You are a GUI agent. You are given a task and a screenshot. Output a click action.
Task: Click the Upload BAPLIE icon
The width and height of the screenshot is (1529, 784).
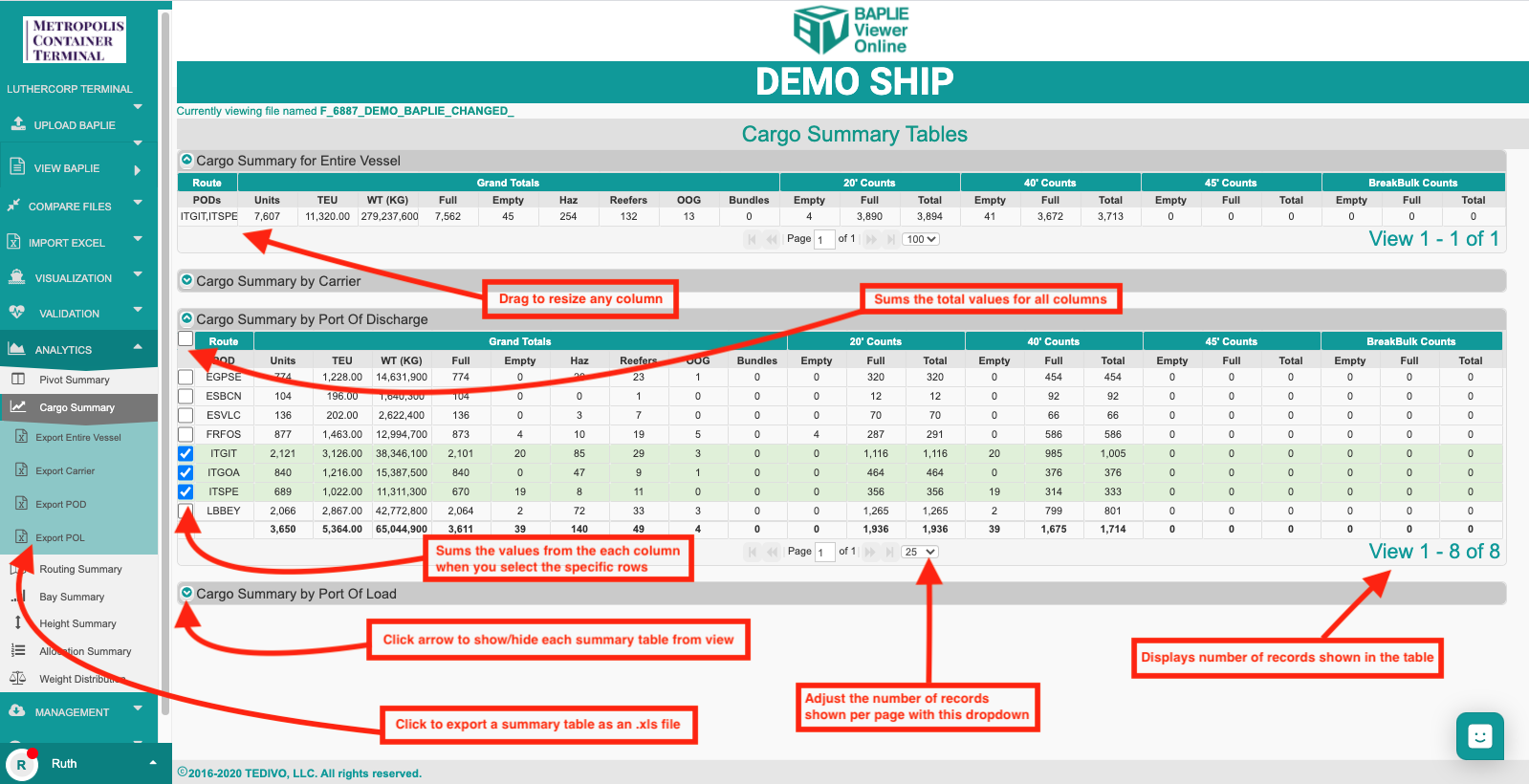coord(18,124)
